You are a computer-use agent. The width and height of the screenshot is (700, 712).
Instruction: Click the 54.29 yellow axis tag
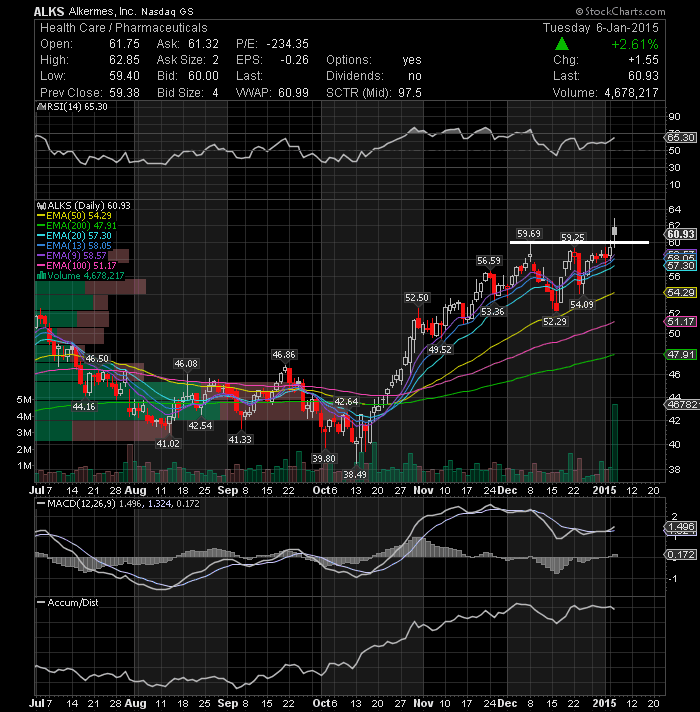680,292
